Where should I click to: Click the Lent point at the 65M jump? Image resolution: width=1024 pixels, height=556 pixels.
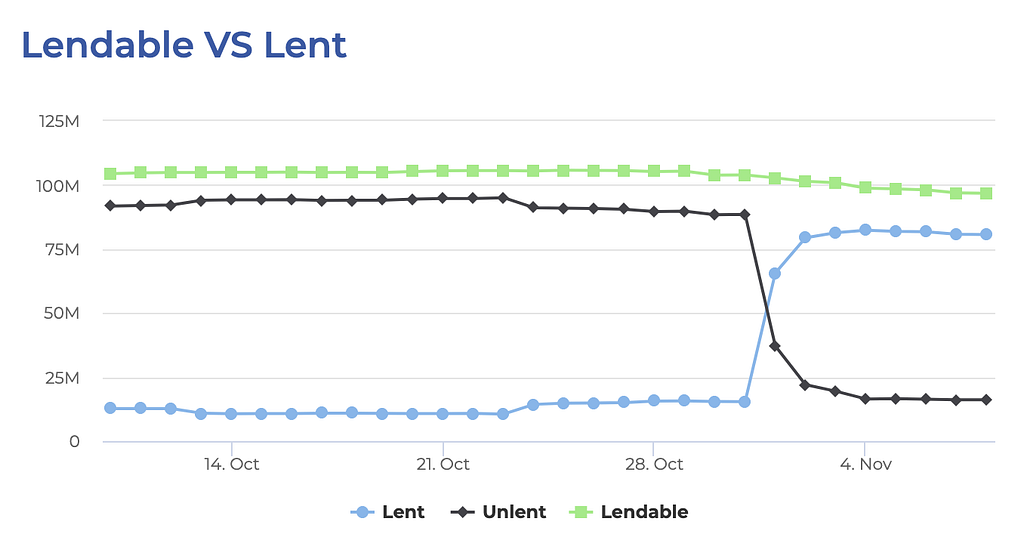[x=775, y=273]
